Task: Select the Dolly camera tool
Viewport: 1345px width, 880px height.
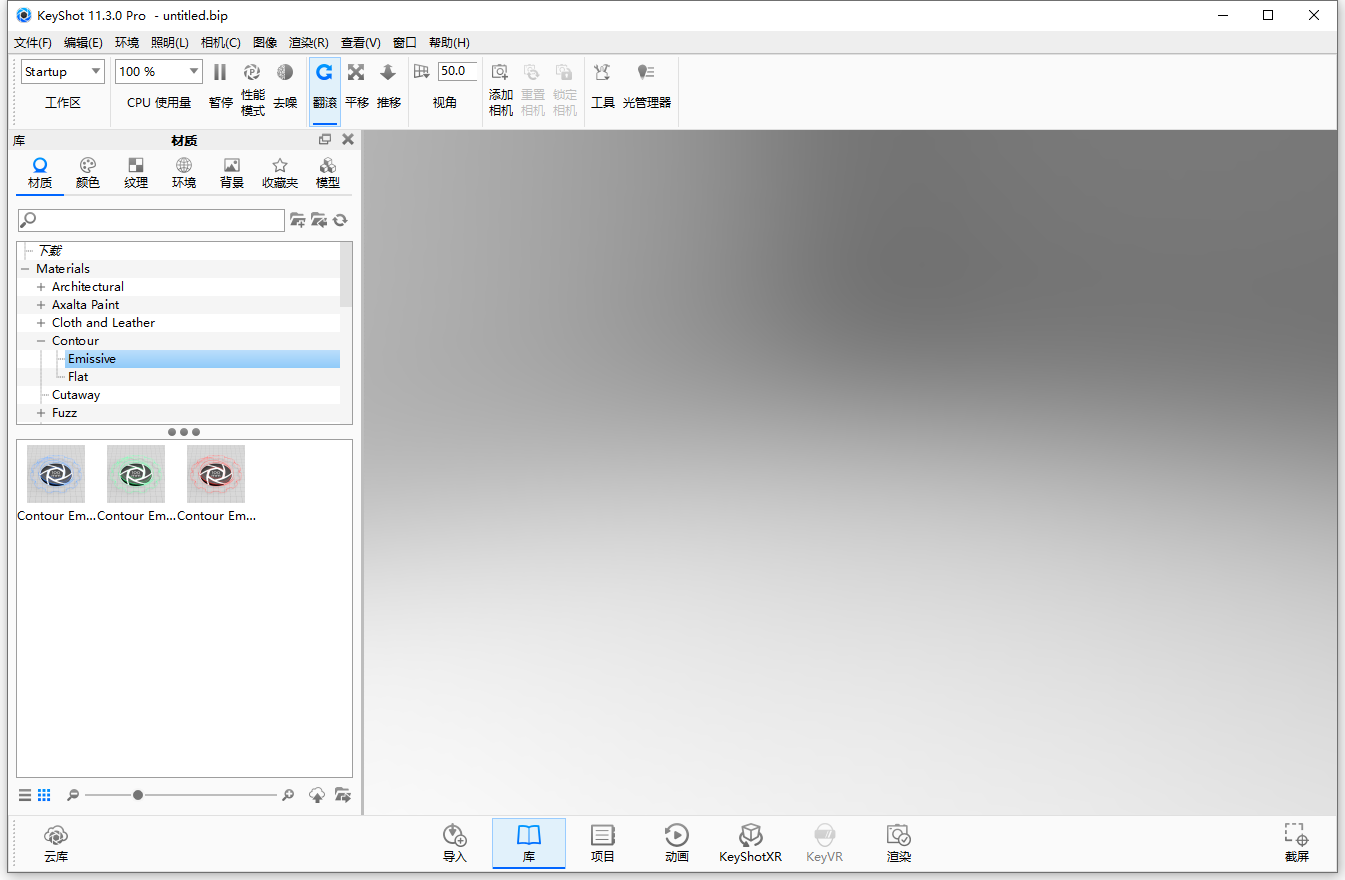Action: (389, 85)
